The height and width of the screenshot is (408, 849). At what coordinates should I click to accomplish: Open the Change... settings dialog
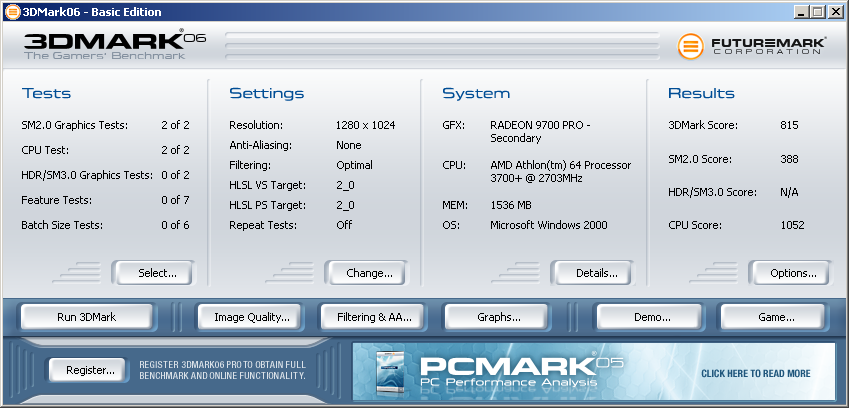369,273
